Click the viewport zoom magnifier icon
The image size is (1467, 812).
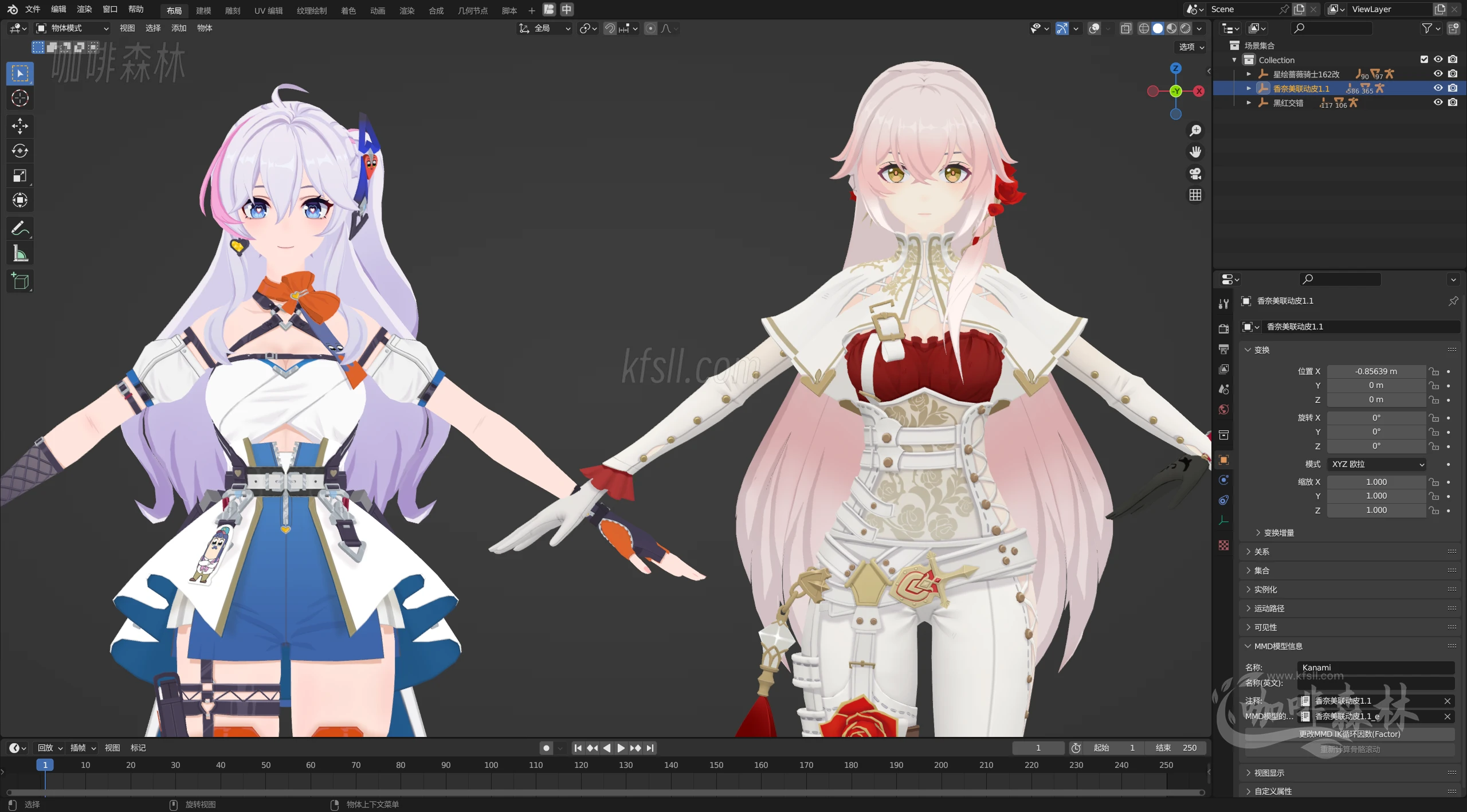point(1195,131)
